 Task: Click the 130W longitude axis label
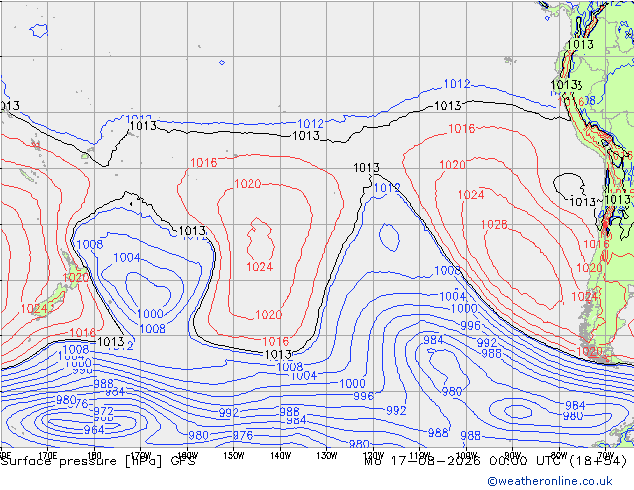coord(327,456)
